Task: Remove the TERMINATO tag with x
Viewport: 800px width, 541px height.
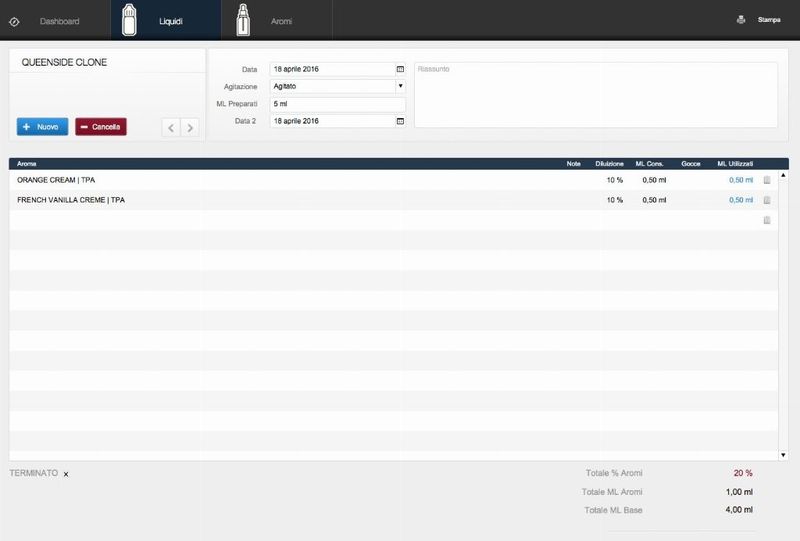Action: click(66, 474)
